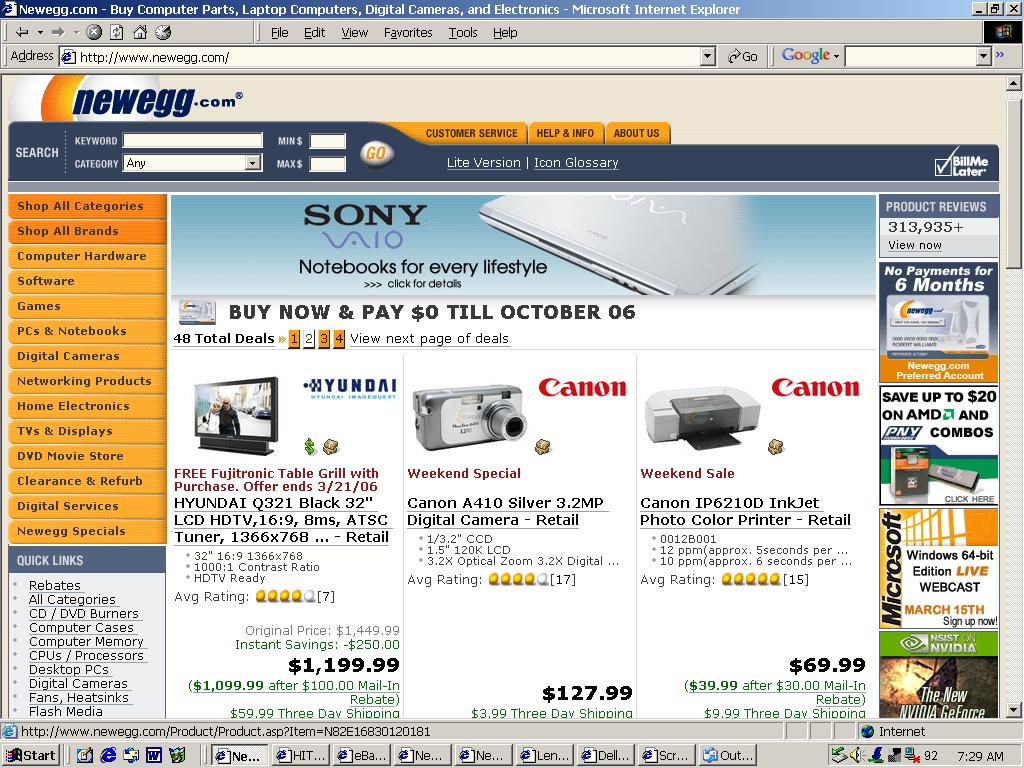Expand the Google search box dropdown

click(984, 57)
